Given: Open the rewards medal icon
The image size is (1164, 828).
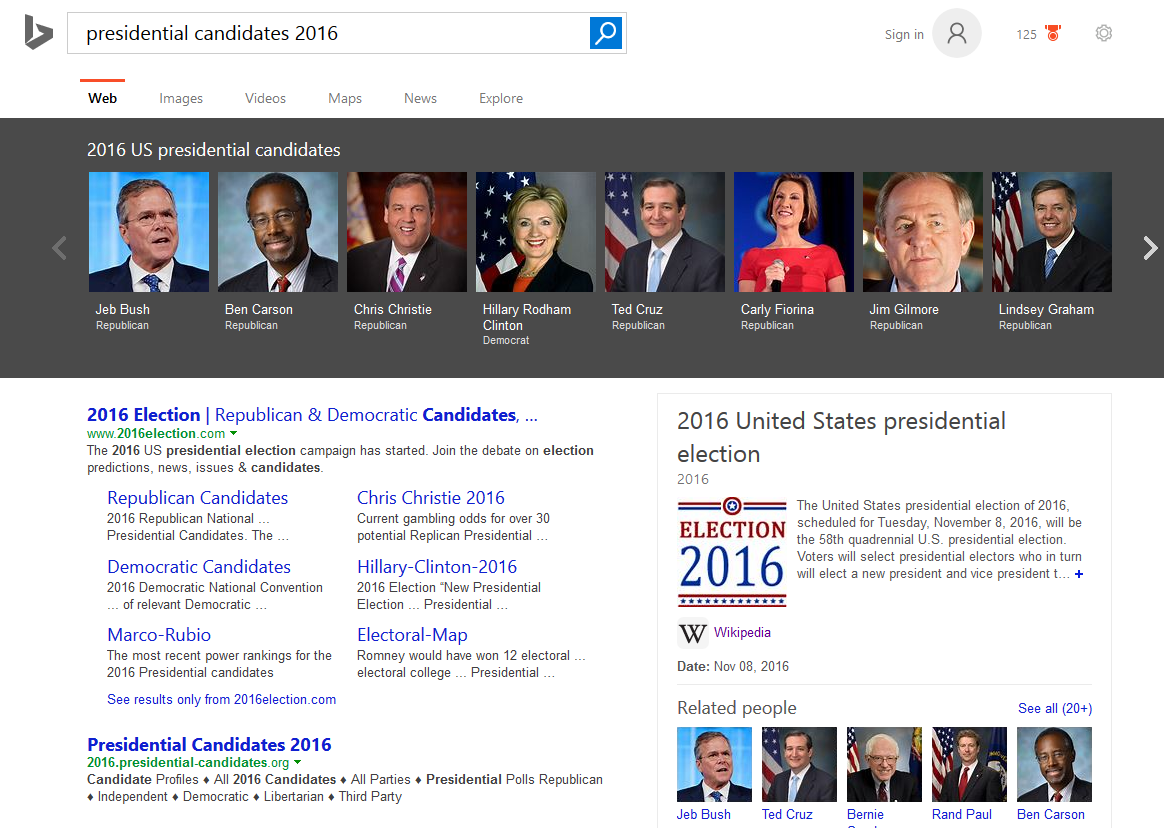Looking at the screenshot, I should [1053, 34].
